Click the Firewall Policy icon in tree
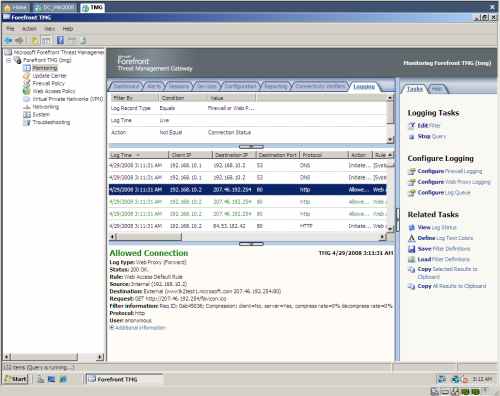The width and height of the screenshot is (500, 396). [27, 83]
